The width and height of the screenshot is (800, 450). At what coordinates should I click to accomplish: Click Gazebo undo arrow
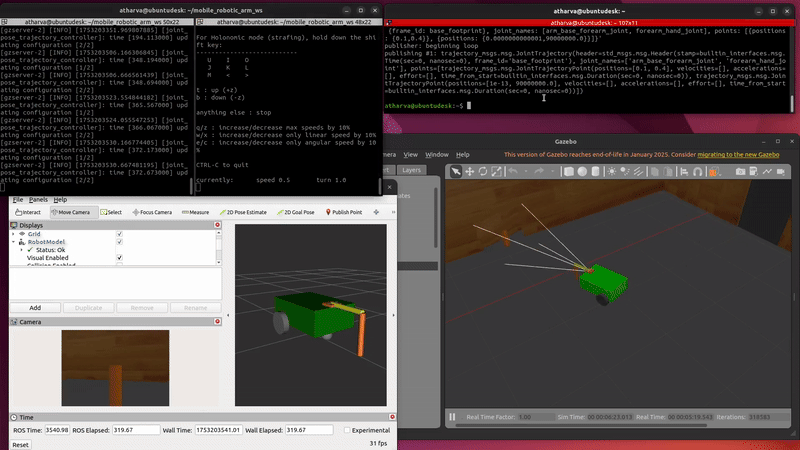513,171
